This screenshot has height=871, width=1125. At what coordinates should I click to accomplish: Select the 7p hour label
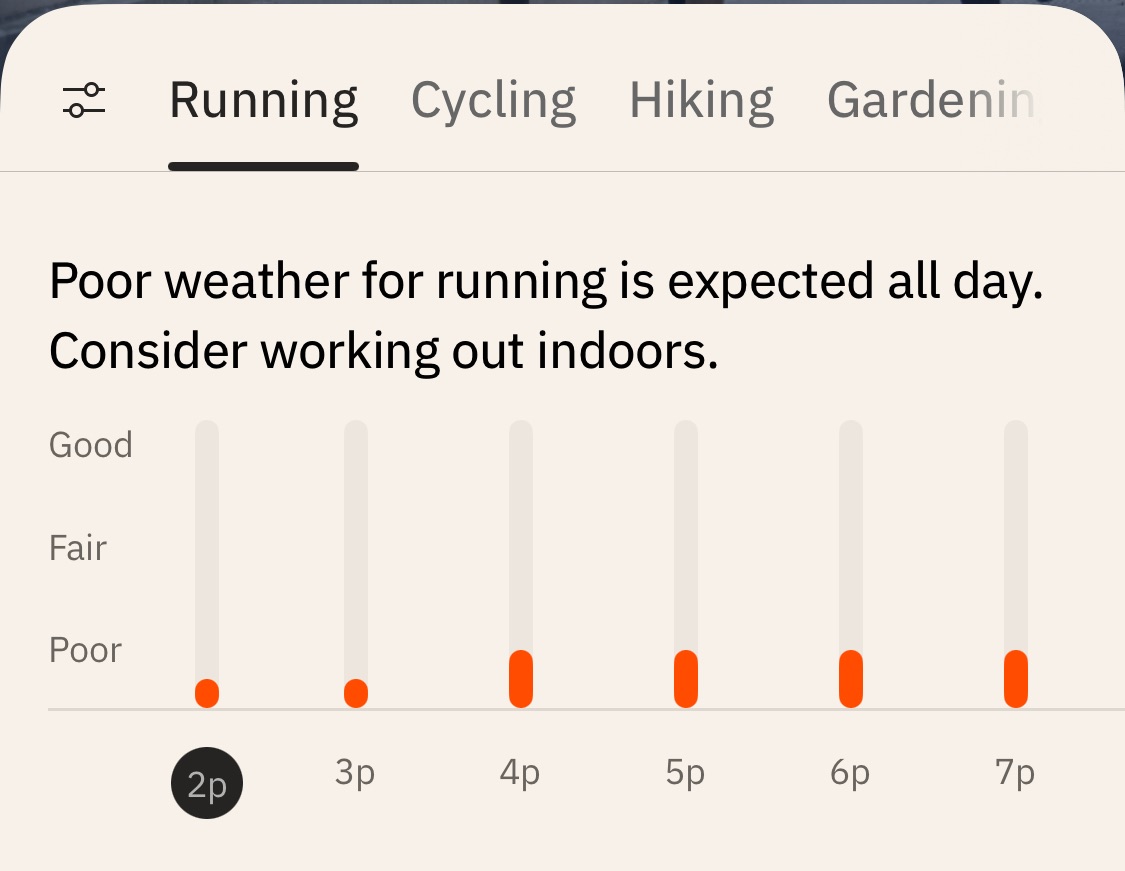[x=1015, y=773]
